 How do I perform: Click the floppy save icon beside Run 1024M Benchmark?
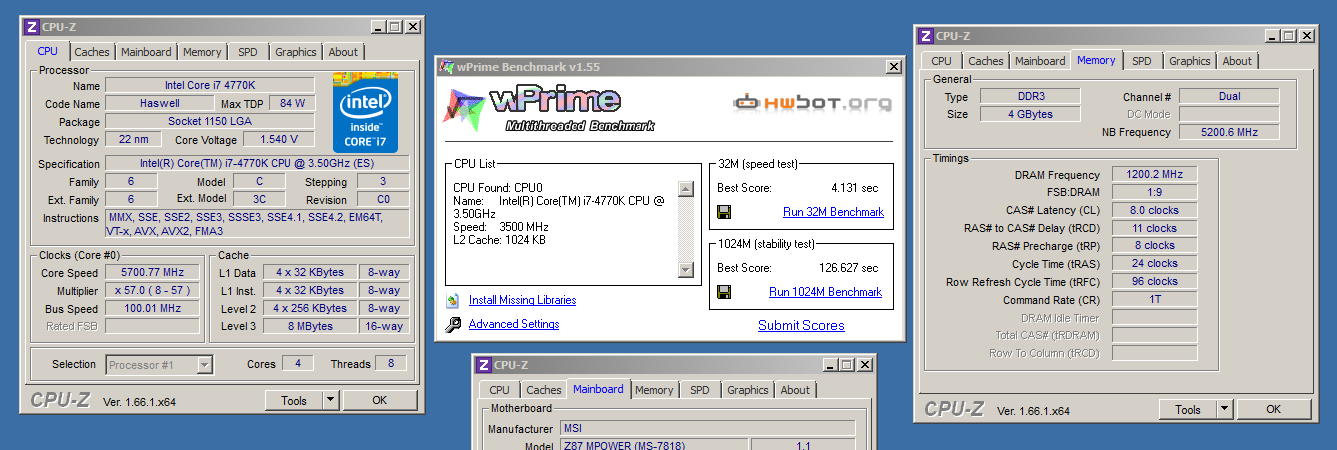pyautogui.click(x=724, y=292)
